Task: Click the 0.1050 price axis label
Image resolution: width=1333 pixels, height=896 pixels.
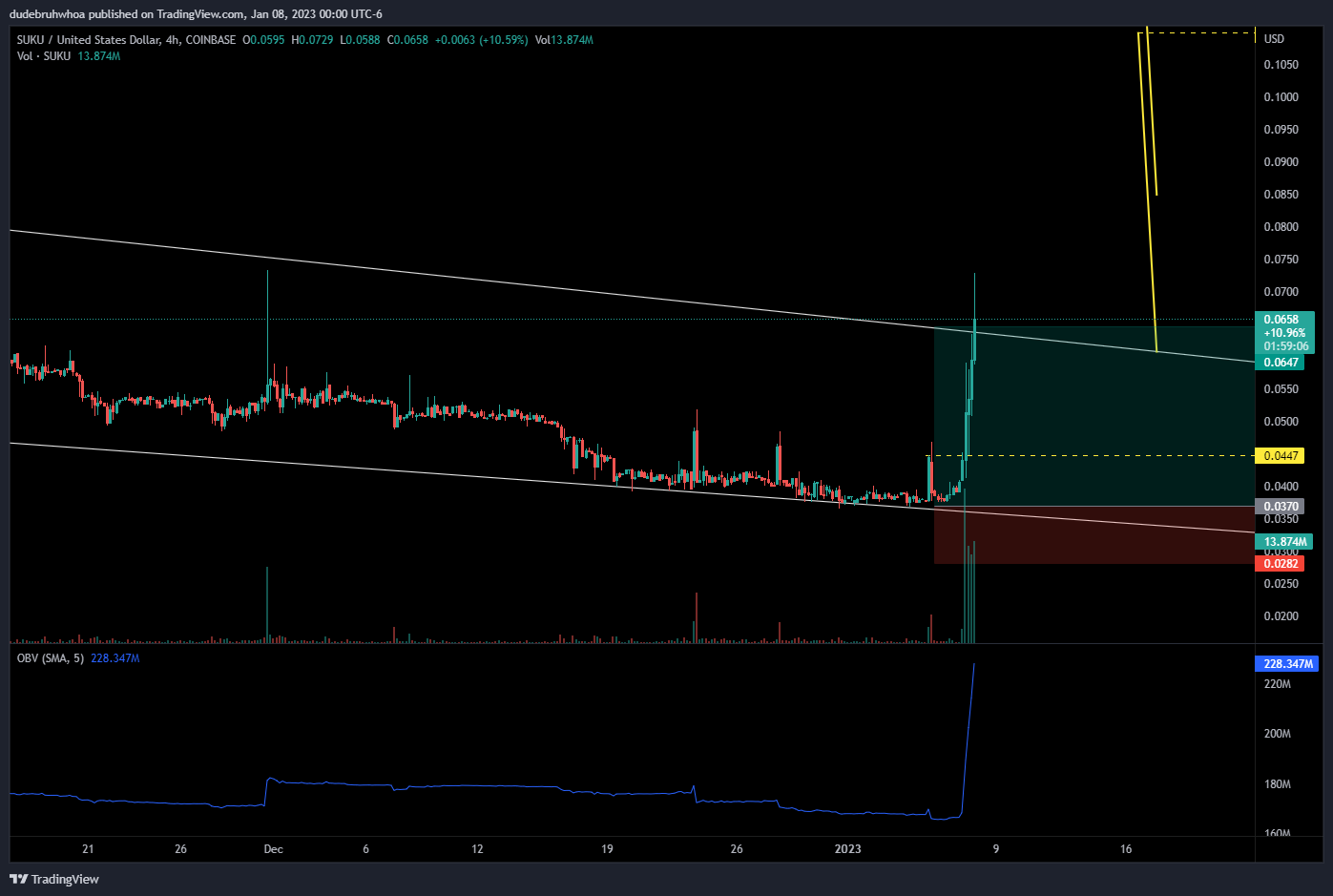Action: point(1281,65)
